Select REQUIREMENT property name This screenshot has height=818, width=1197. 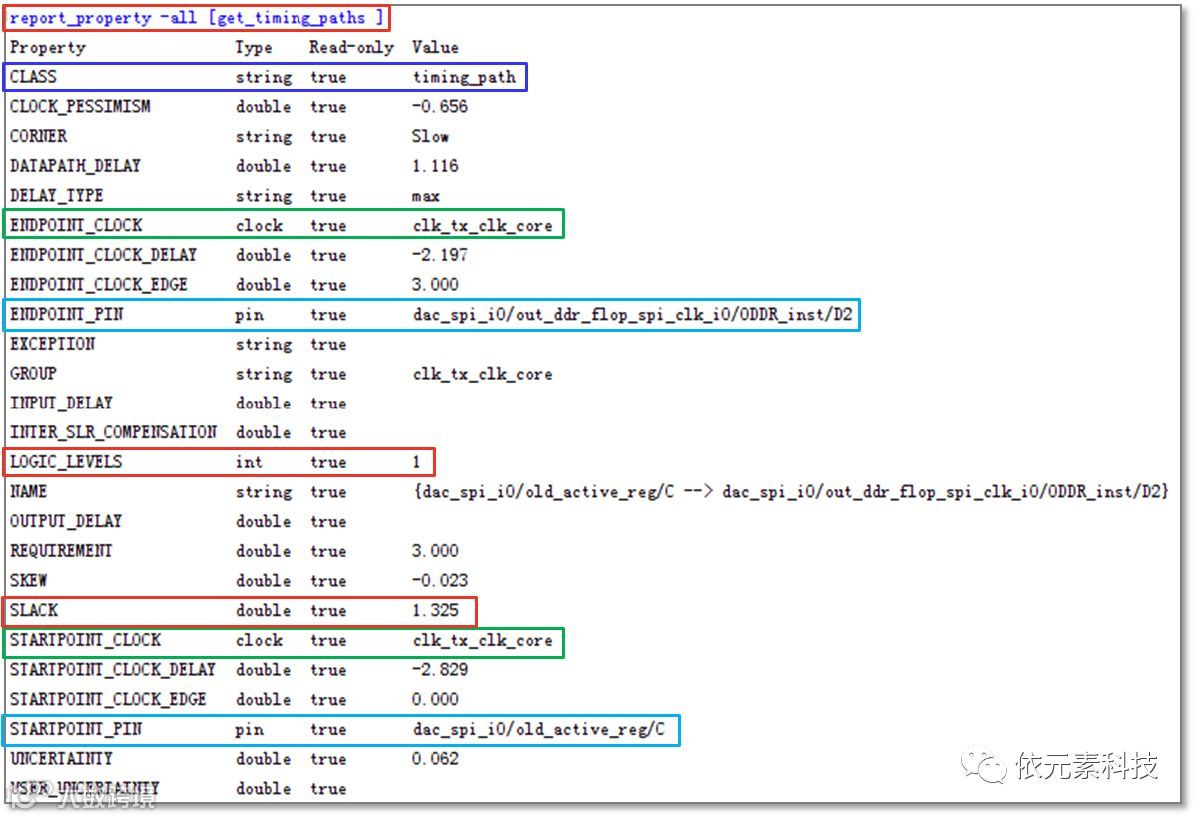pyautogui.click(x=61, y=550)
